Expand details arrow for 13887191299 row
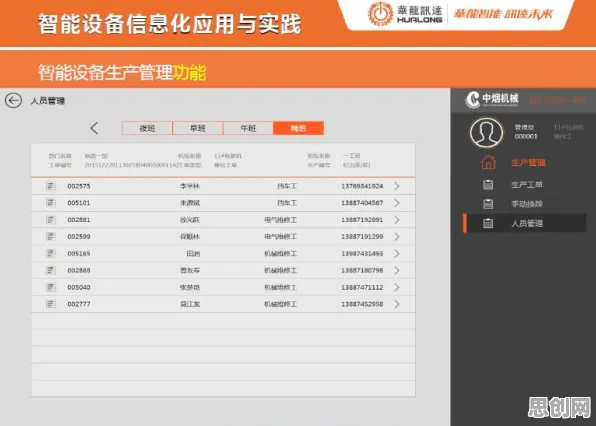 point(397,236)
